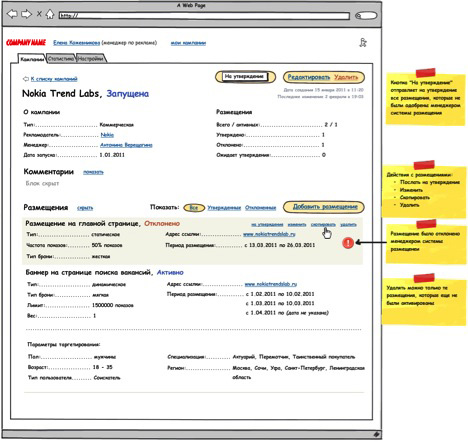Filter placements by Отклоненные
Viewport: 468px width, 442px height.
261,208
